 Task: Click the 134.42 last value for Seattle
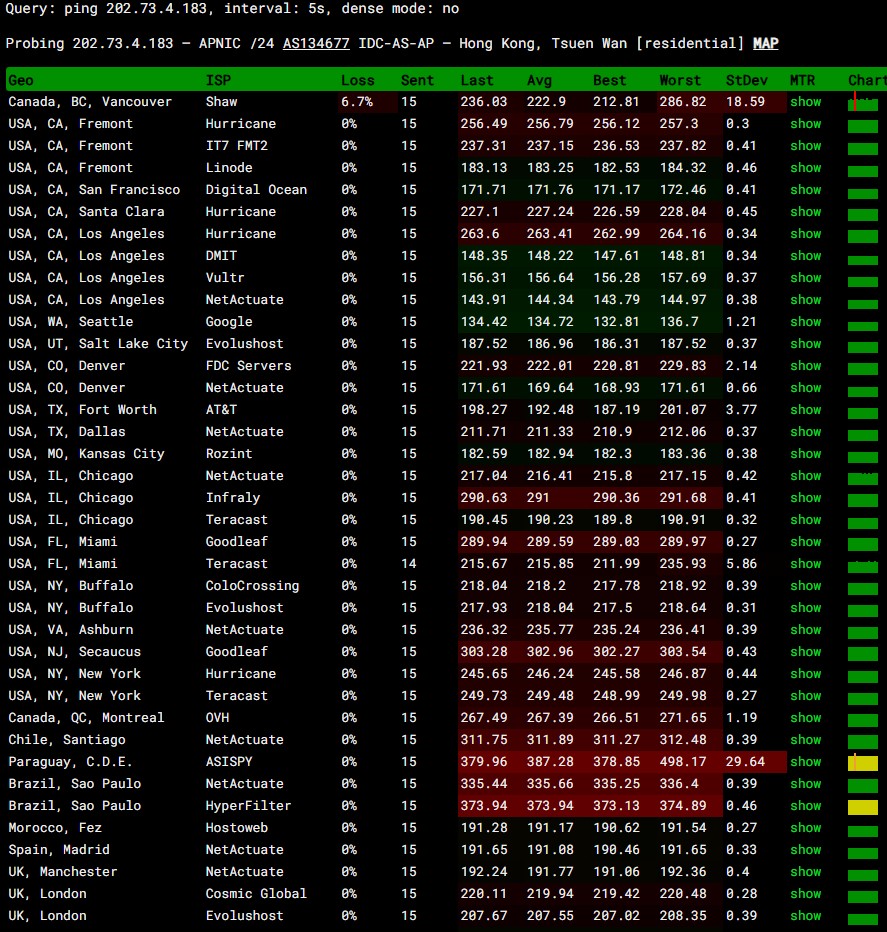[483, 322]
